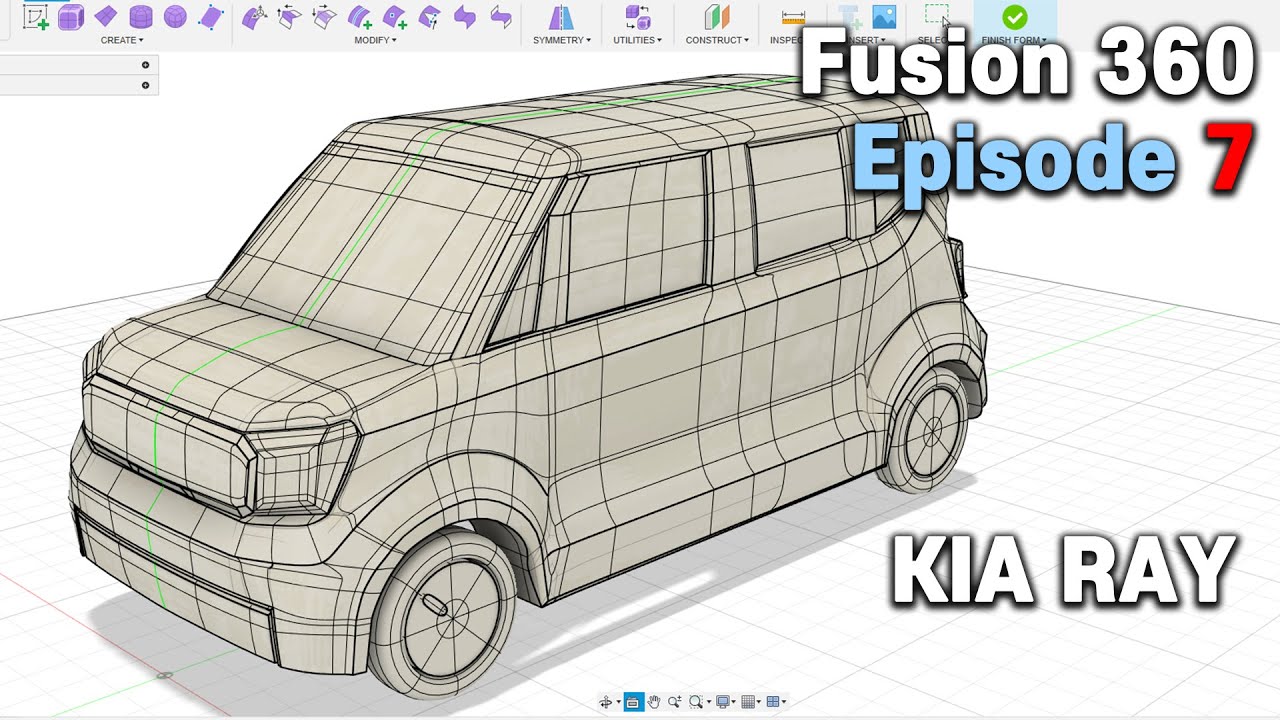This screenshot has height=720, width=1280.
Task: Expand the upper collapsed side panel
Action: point(146,65)
